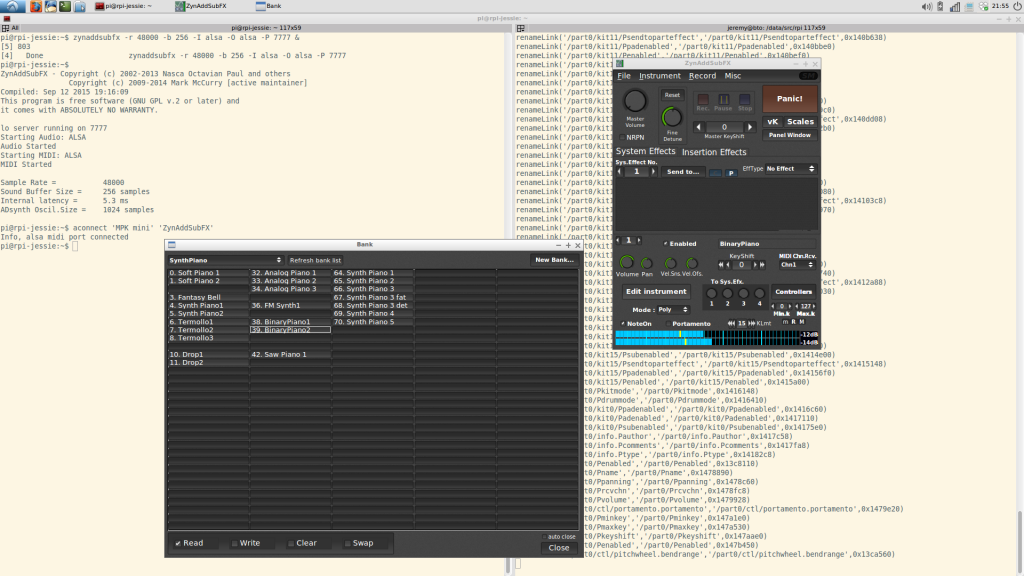Viewport: 1024px width, 576px height.
Task: Click the lower -14dB VU meter bar
Action: click(708, 342)
